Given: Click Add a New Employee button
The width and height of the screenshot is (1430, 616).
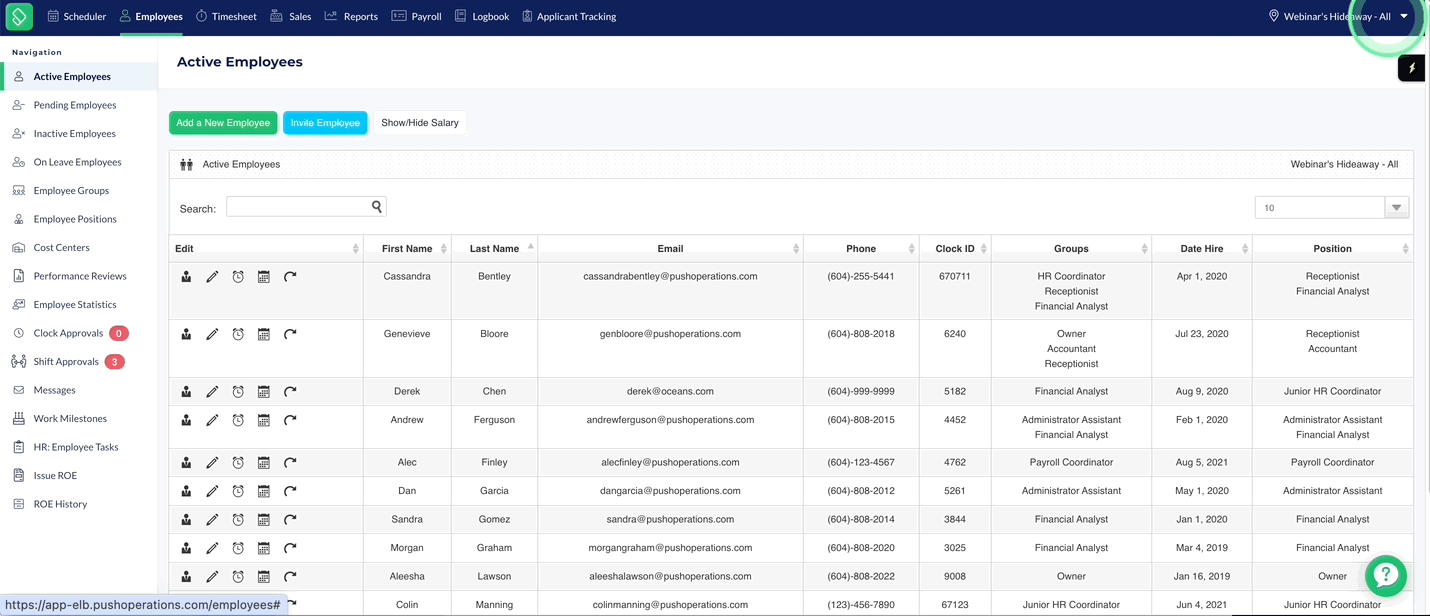Looking at the screenshot, I should pos(223,123).
